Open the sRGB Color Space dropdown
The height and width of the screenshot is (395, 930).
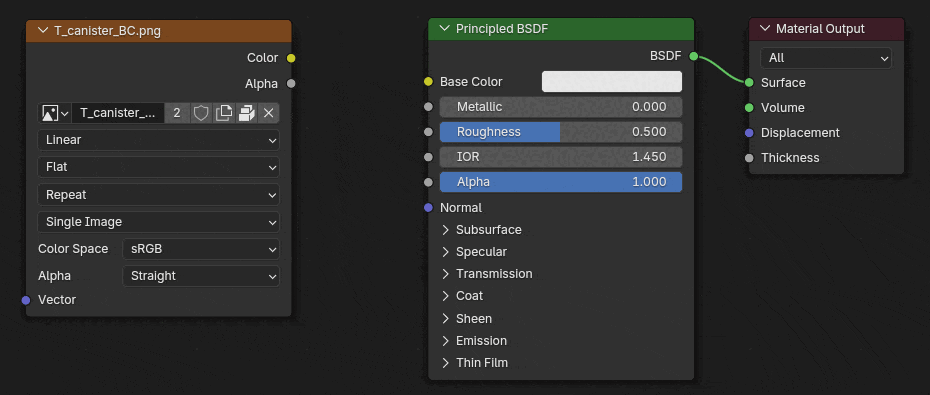click(x=201, y=249)
